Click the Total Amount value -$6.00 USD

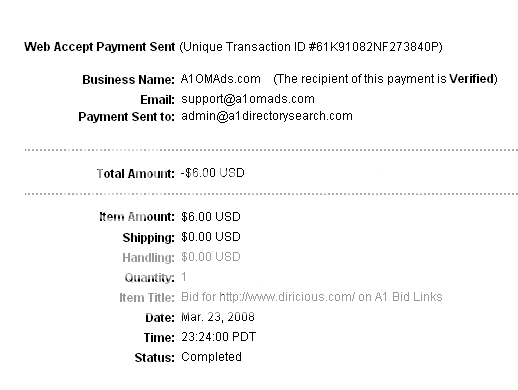(x=213, y=173)
